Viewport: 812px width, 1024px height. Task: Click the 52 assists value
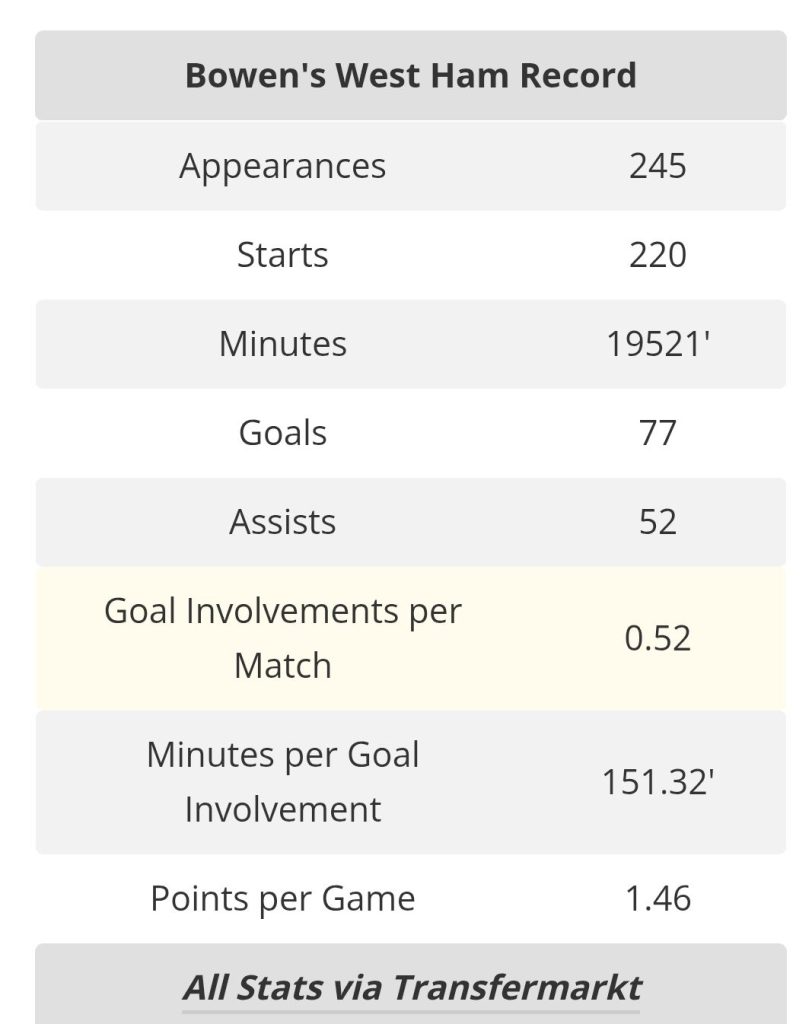pos(658,522)
